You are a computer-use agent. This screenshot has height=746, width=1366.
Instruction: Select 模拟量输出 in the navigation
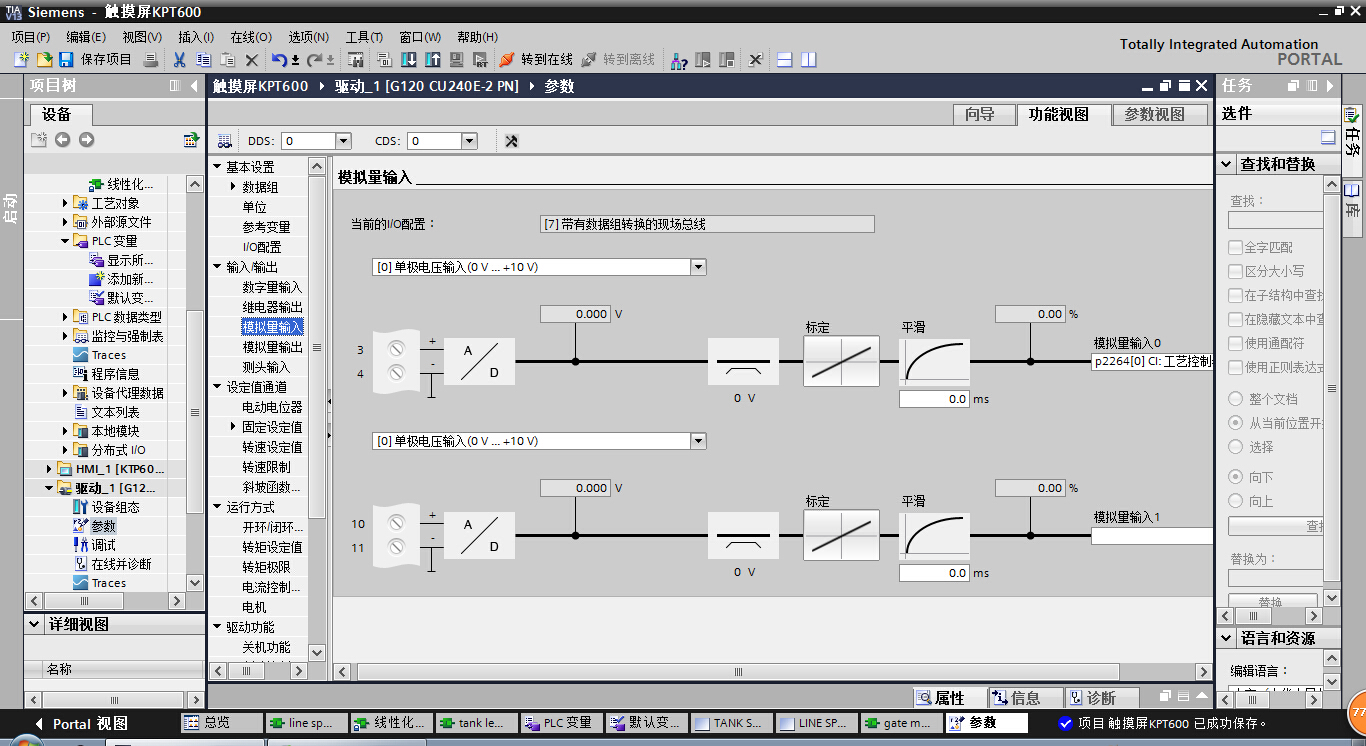click(x=272, y=347)
